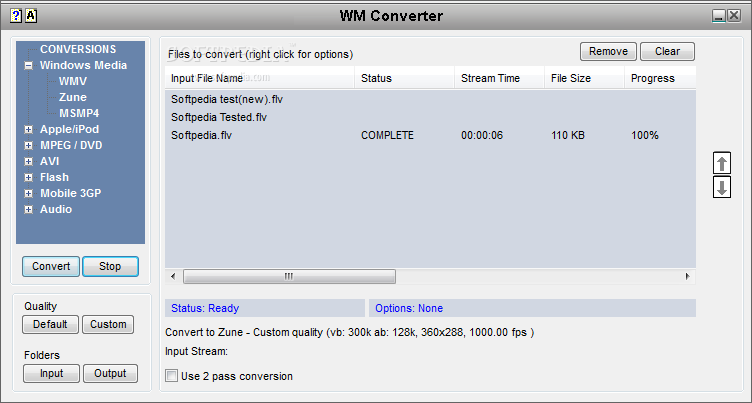This screenshot has width=752, height=403.
Task: Select the Flash category label
Action: pyautogui.click(x=54, y=177)
